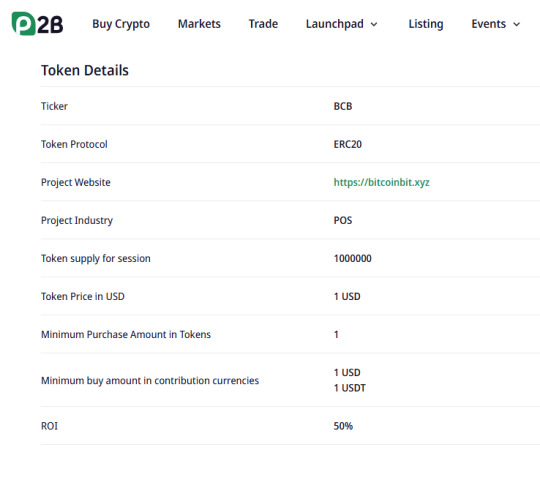The image size is (540, 480).
Task: Click the Token Details heading
Action: [85, 70]
